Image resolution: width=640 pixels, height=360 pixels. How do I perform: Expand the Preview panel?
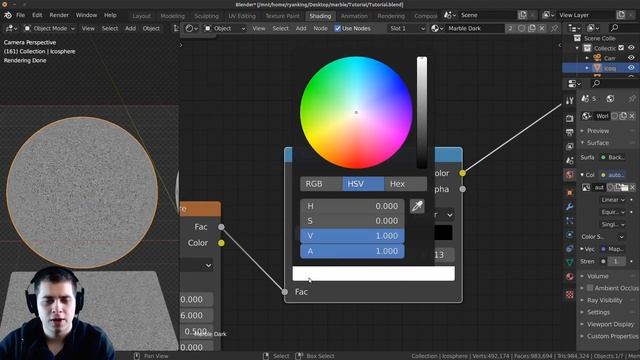pyautogui.click(x=598, y=131)
